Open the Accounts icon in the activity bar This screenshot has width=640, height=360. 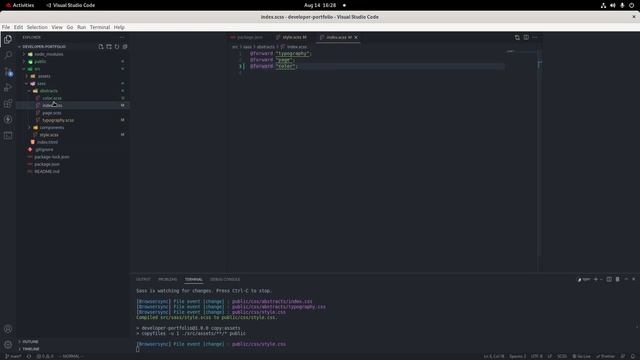[x=8, y=329]
